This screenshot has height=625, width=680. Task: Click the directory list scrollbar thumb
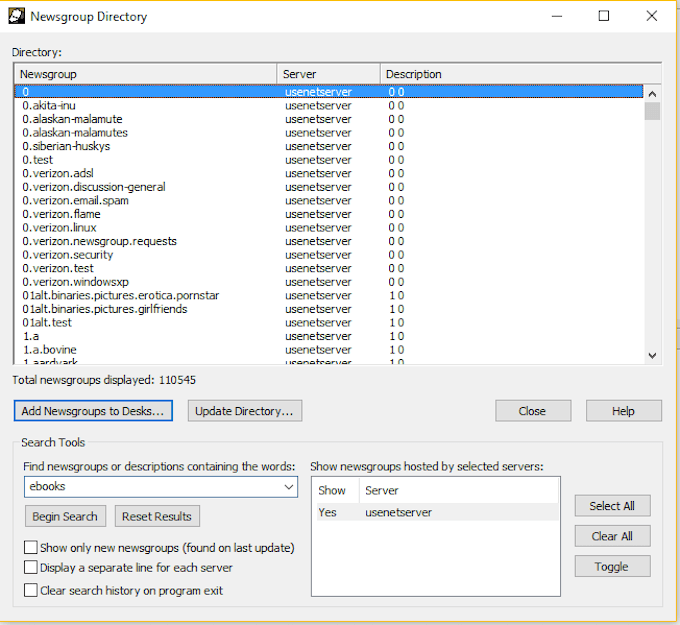pyautogui.click(x=652, y=111)
